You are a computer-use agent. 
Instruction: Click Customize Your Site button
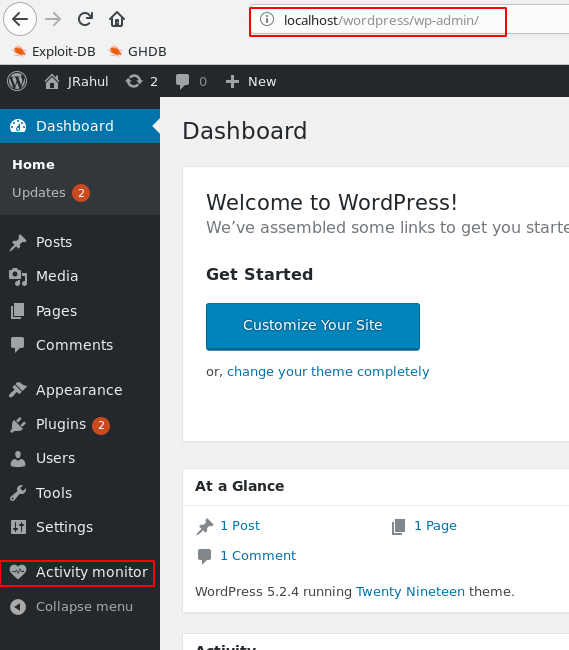click(313, 326)
